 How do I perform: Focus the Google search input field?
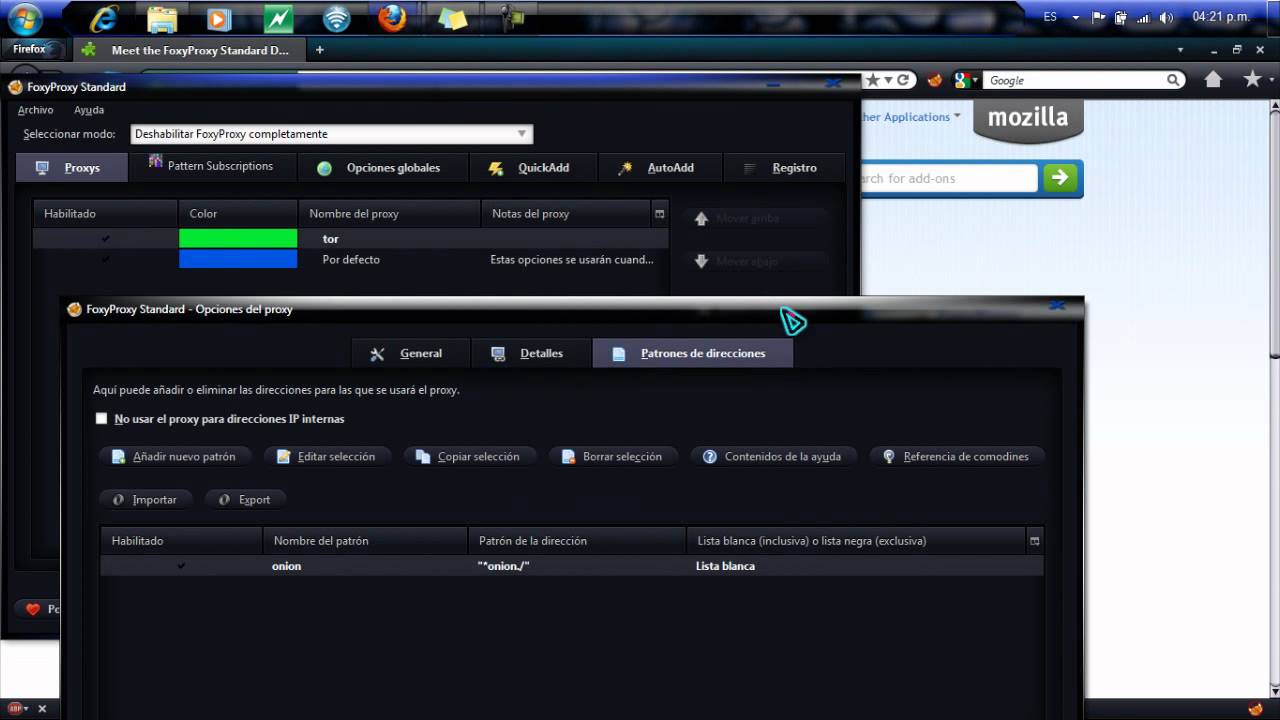[x=1074, y=80]
